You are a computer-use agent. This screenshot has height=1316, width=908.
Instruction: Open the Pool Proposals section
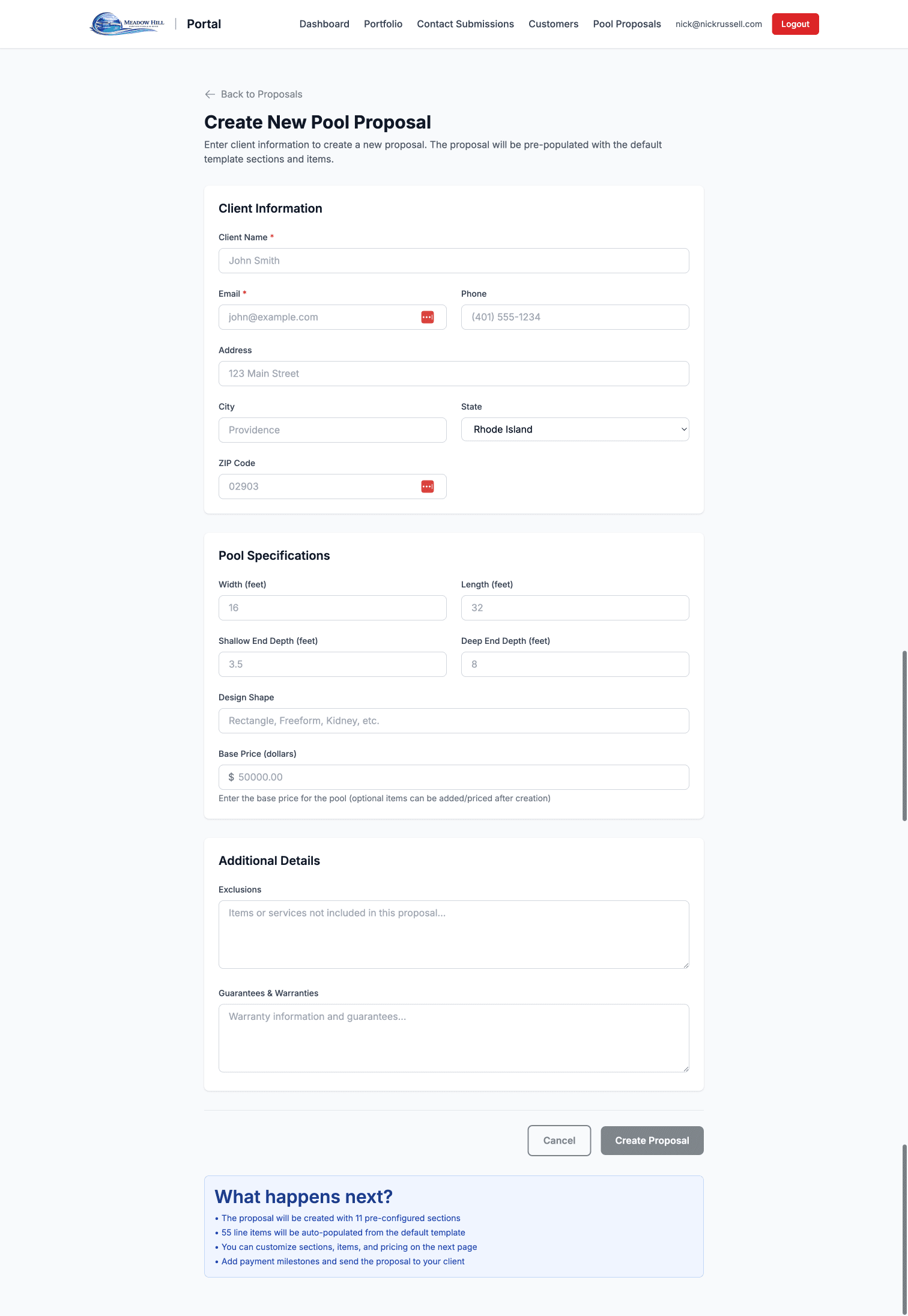pos(627,24)
